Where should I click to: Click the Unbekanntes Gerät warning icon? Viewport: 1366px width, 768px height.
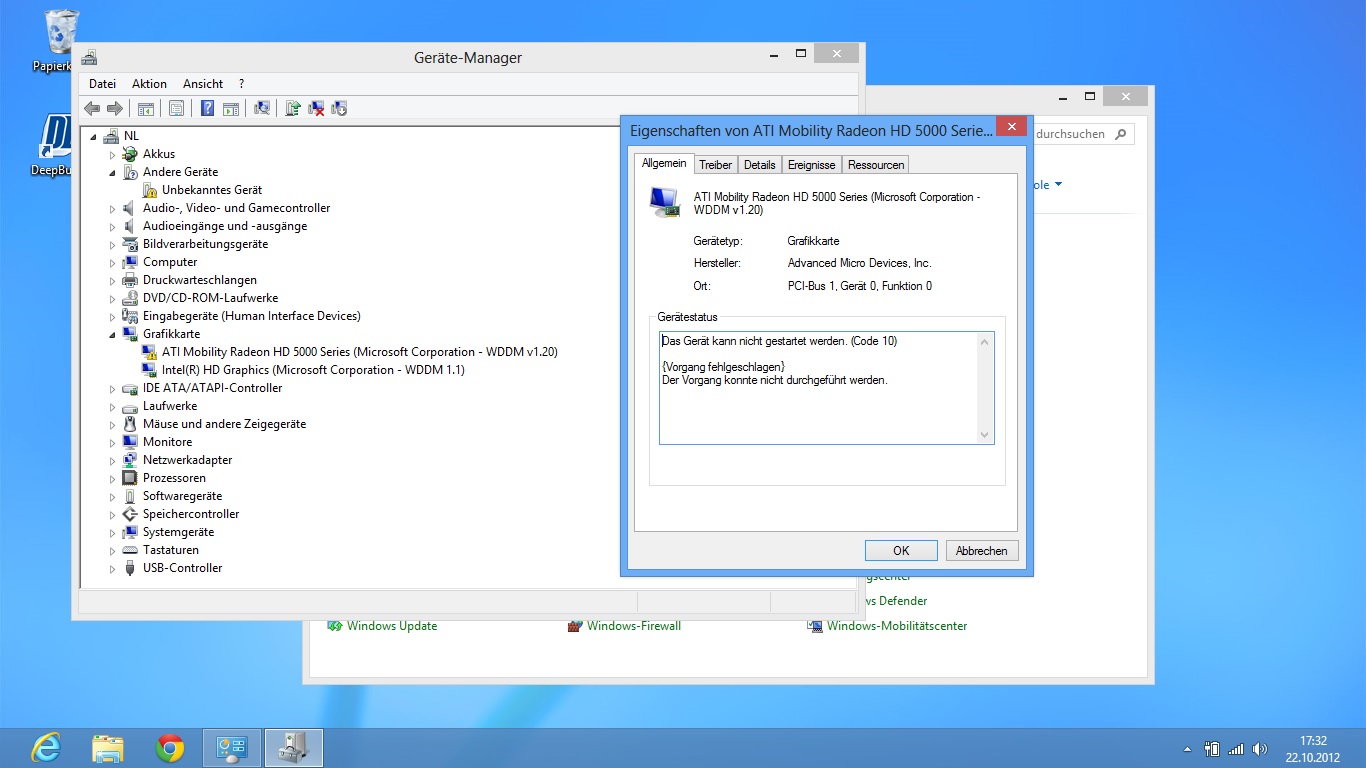150,190
